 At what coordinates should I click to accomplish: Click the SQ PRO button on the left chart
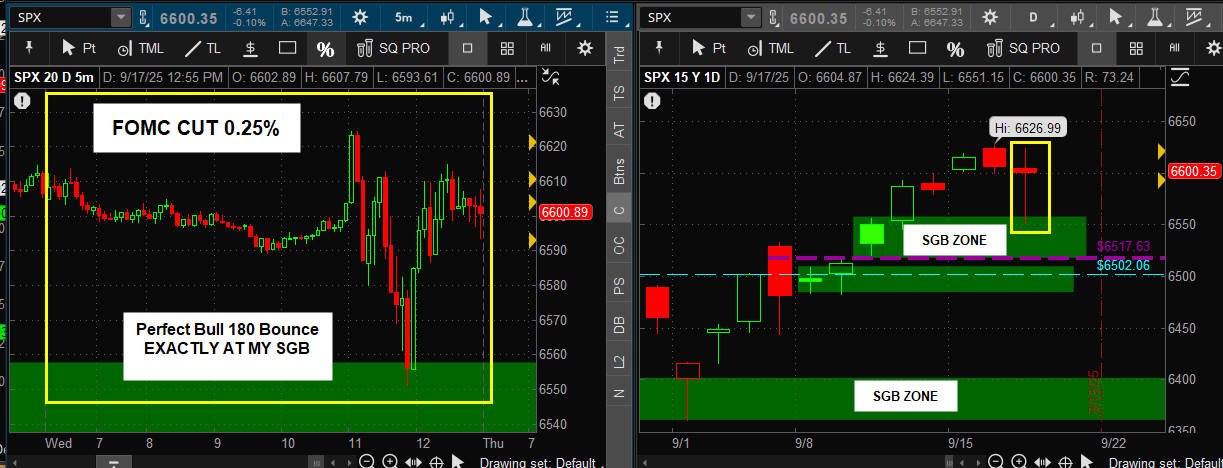pyautogui.click(x=391, y=48)
